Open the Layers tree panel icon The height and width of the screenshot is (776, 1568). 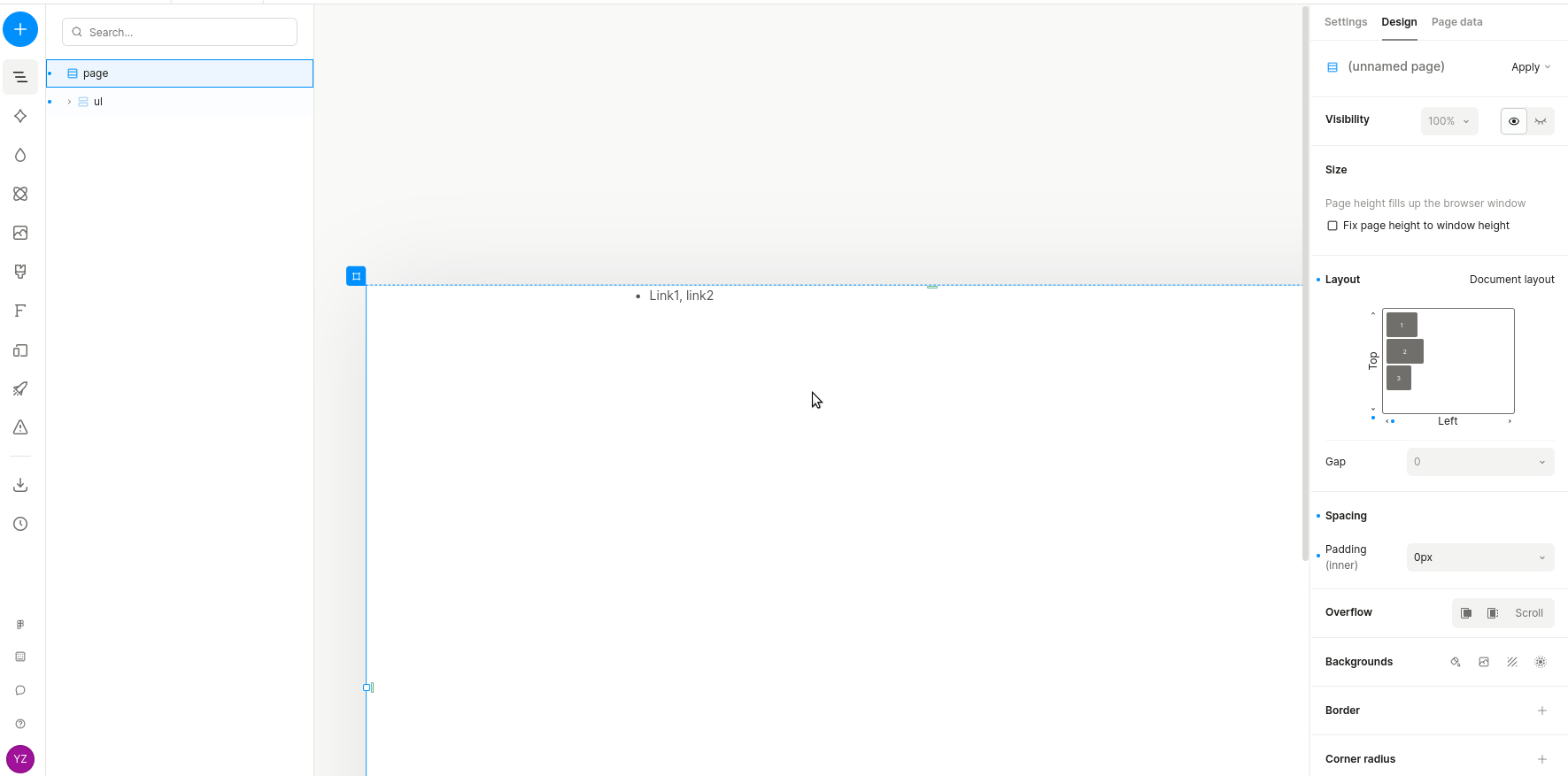[20, 77]
